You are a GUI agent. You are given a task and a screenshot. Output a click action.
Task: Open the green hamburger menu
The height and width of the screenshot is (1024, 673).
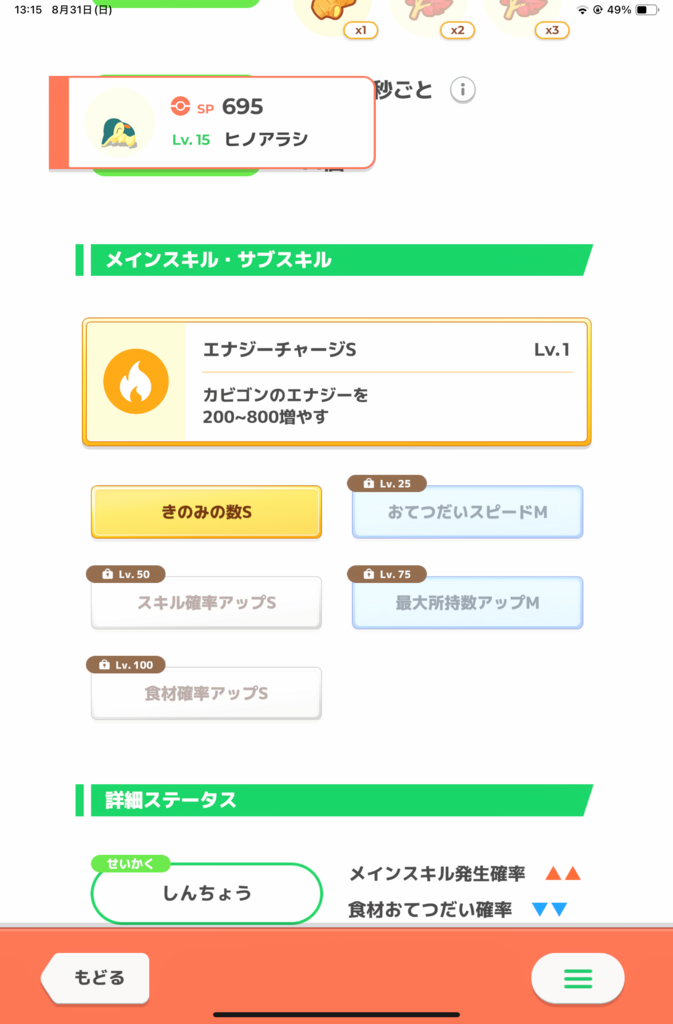coord(578,978)
